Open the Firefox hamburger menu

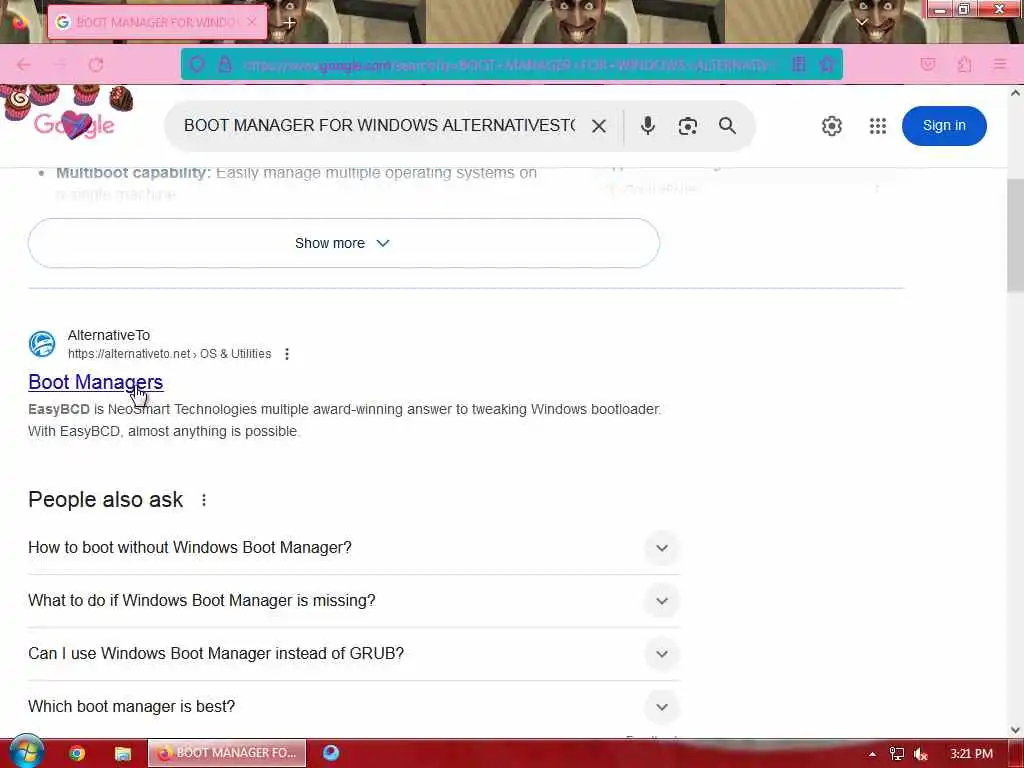[999, 65]
